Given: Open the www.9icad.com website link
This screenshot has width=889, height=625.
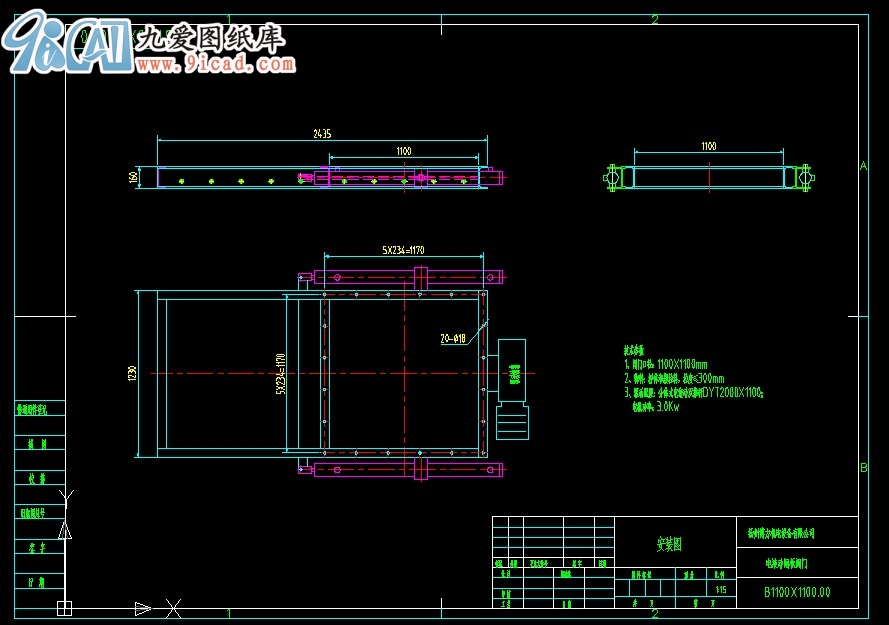Looking at the screenshot, I should click(x=215, y=65).
